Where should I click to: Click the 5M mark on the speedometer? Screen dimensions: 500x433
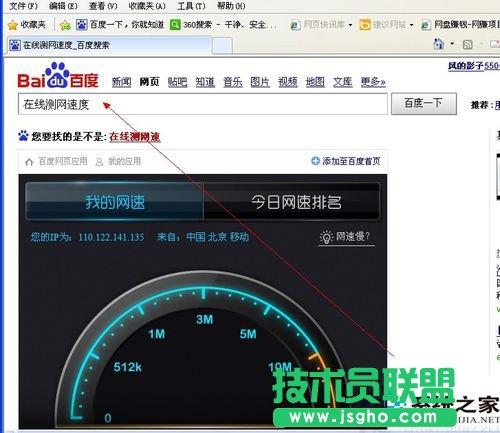[x=248, y=334]
